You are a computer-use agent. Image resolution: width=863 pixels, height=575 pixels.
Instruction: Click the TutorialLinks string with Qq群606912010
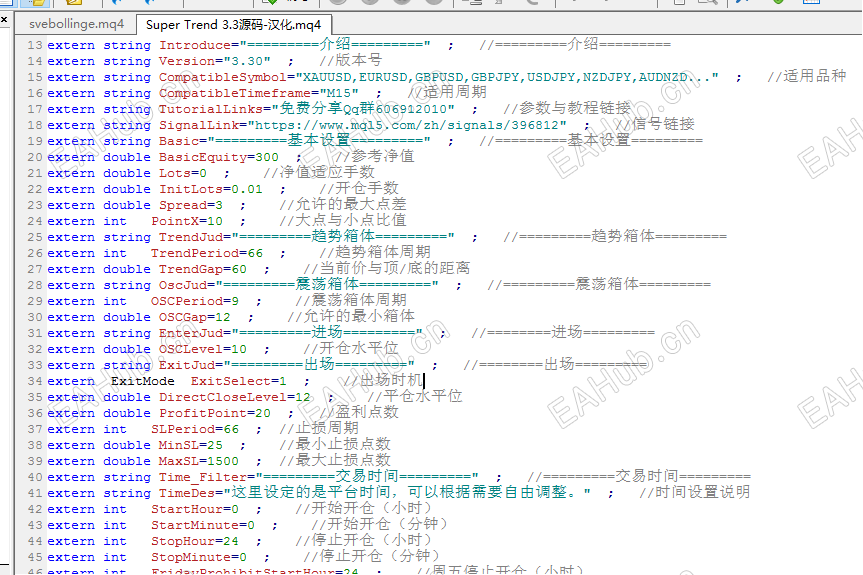pyautogui.click(x=363, y=109)
